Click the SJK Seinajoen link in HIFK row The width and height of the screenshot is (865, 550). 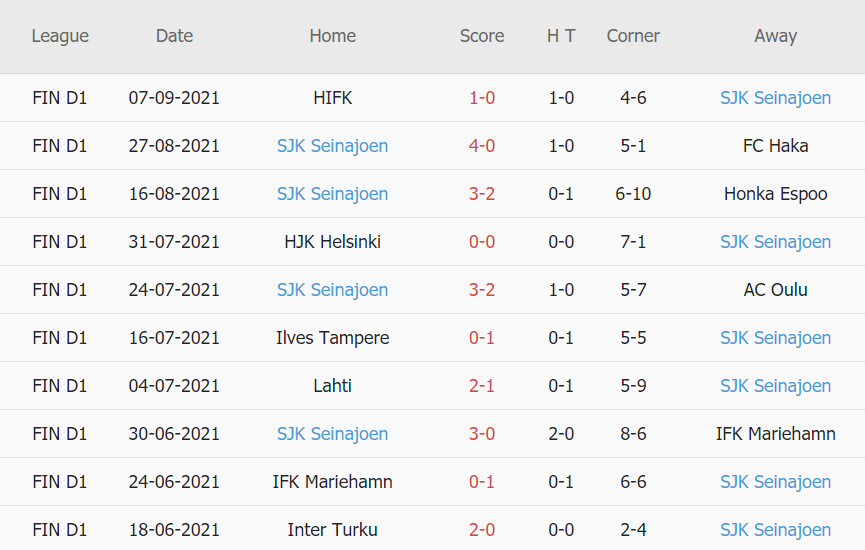click(775, 98)
